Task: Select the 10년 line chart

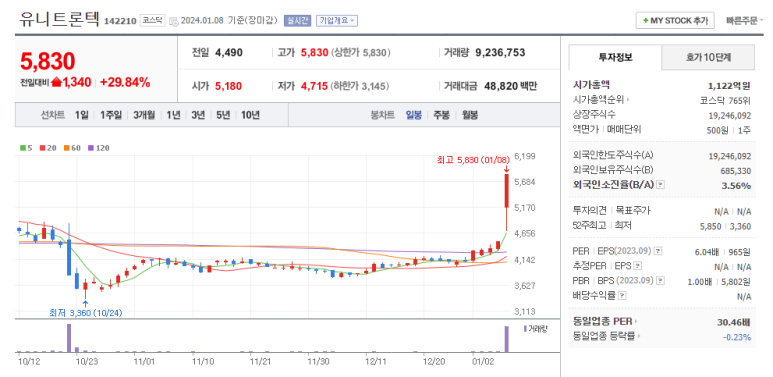Action: point(250,115)
